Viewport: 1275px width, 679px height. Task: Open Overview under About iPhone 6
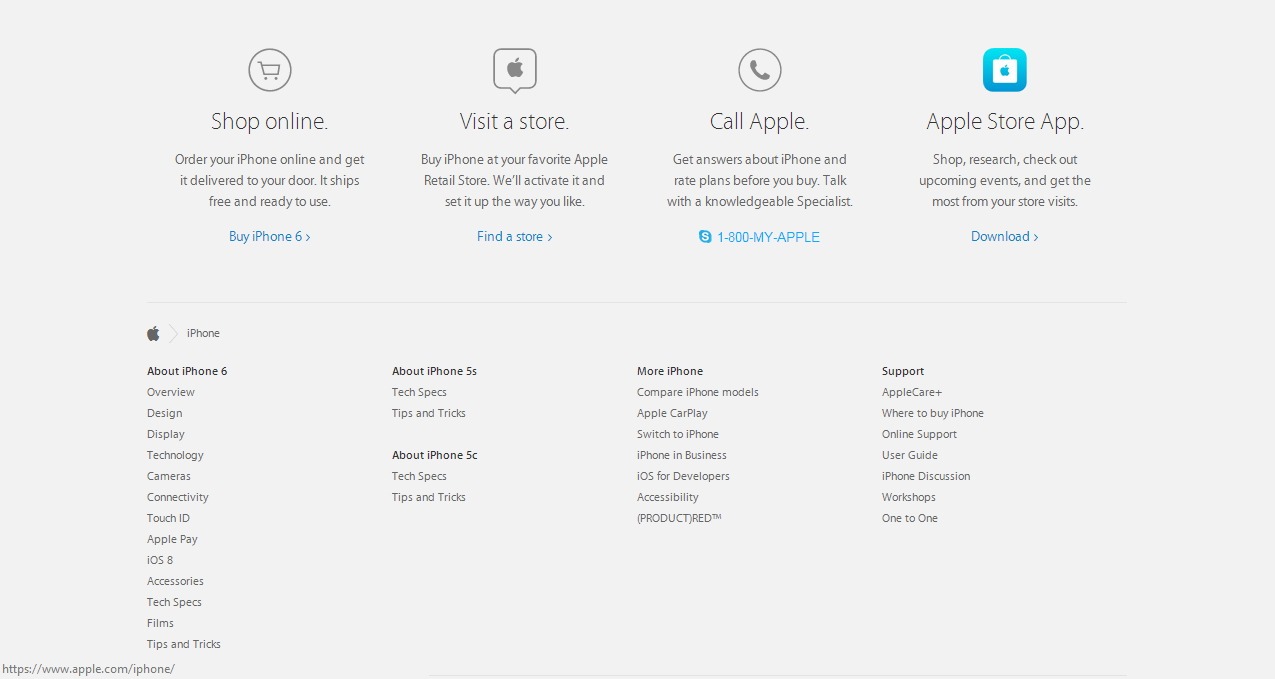point(171,392)
